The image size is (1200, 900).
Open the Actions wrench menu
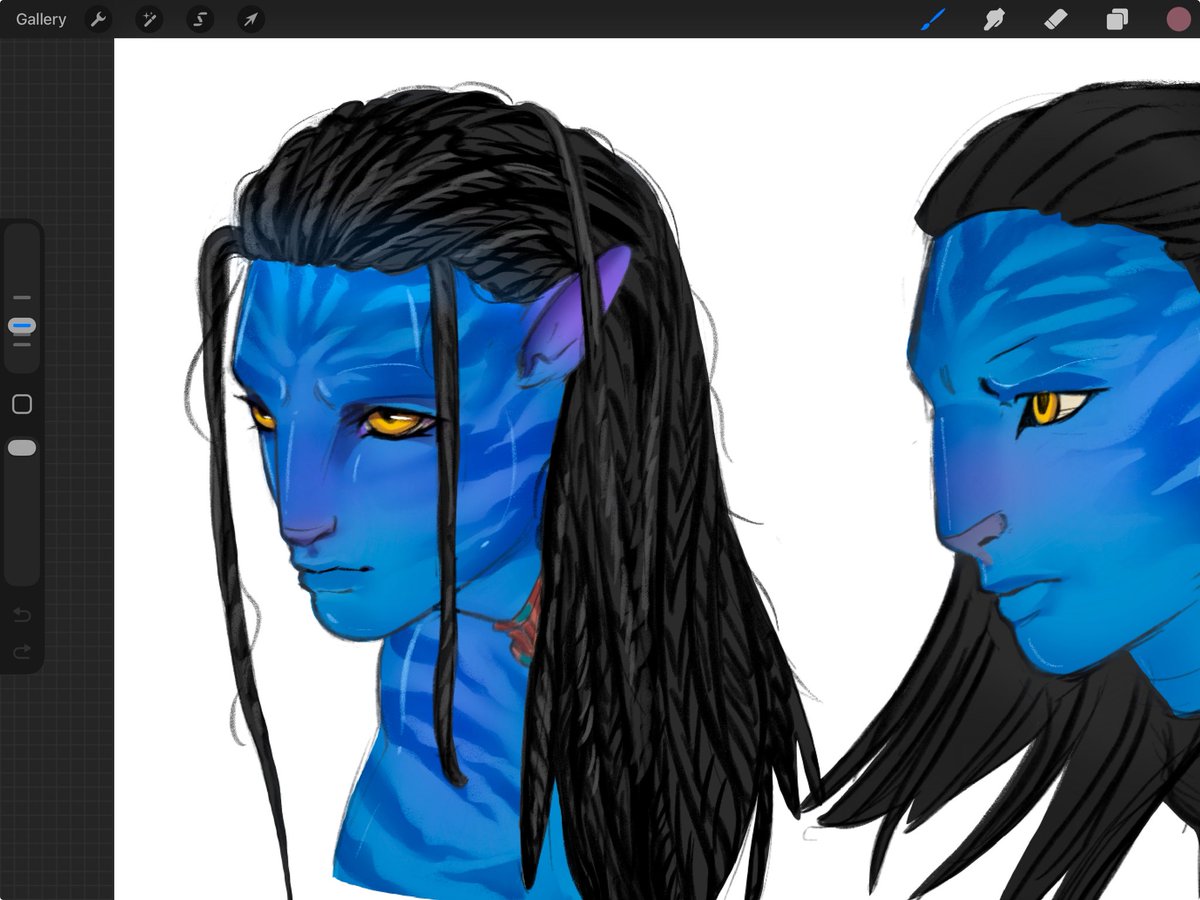98,19
